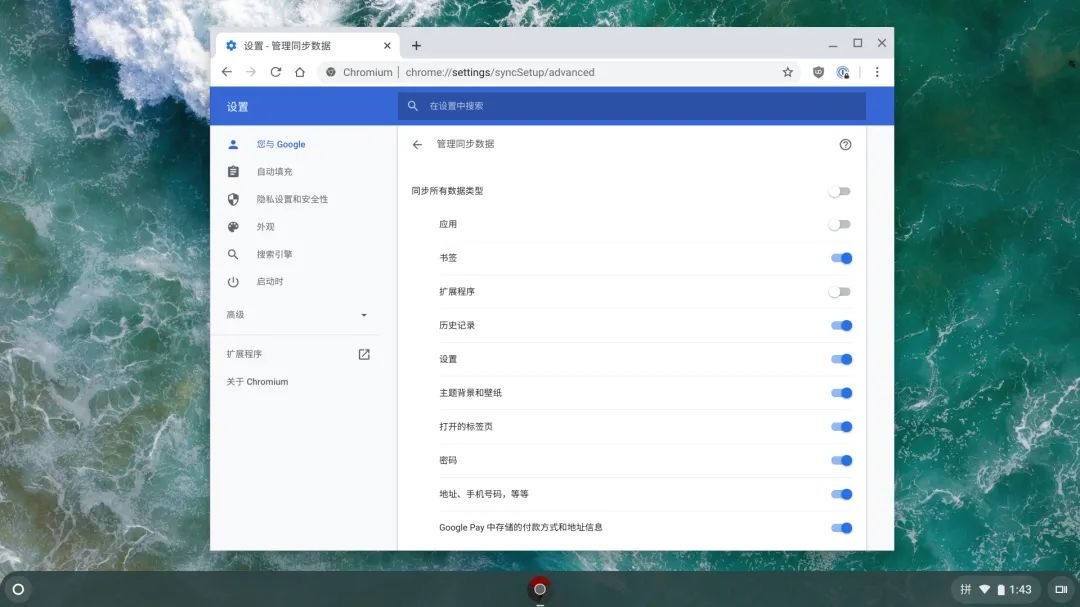Select 搜索引擎 in sidebar
The image size is (1080, 607).
coord(274,254)
